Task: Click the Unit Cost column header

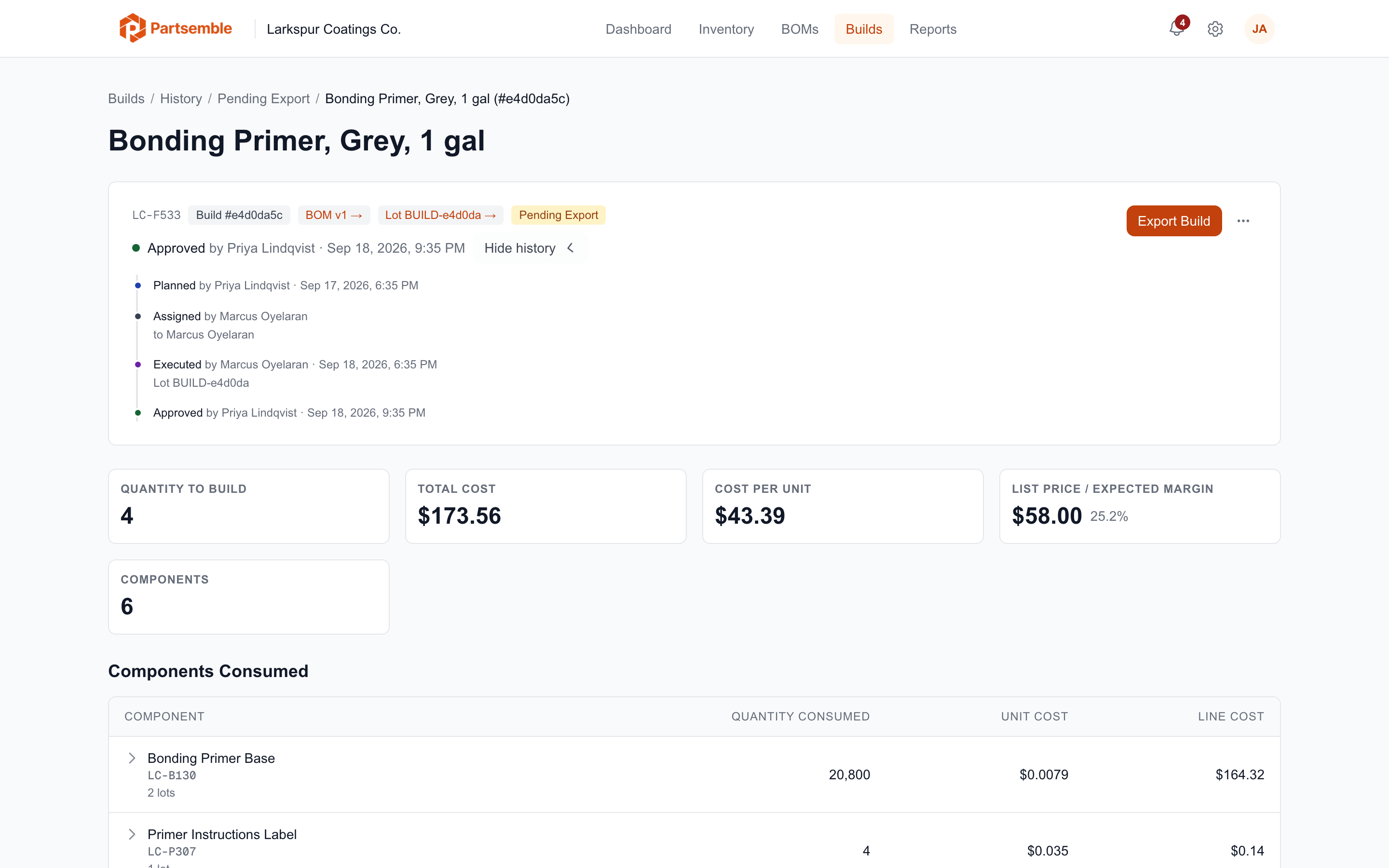Action: [1035, 716]
